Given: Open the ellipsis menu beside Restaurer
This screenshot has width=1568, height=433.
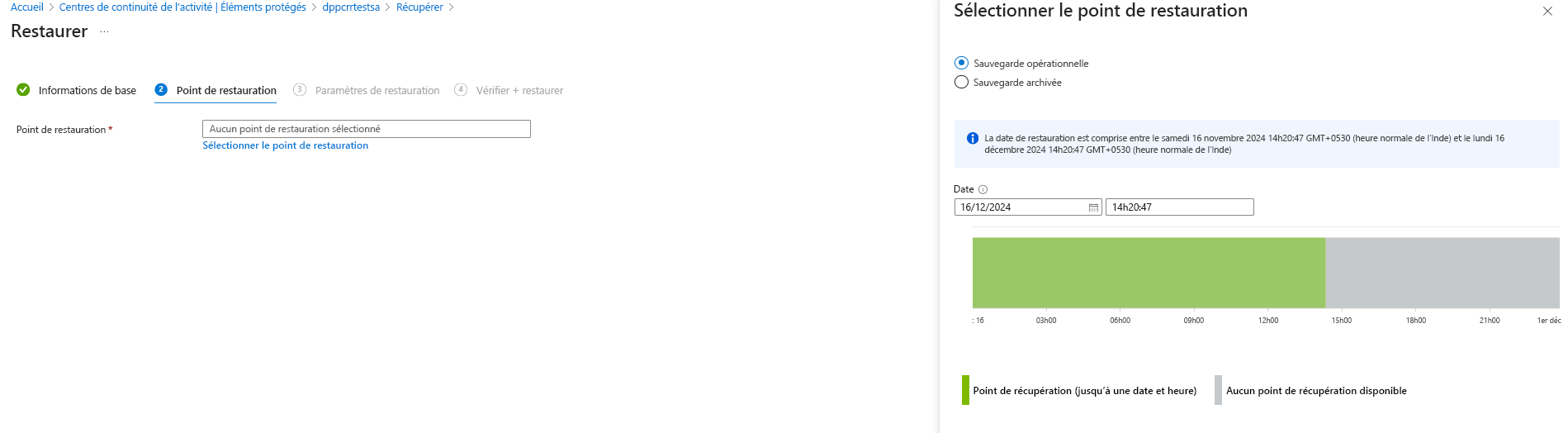Looking at the screenshot, I should point(104,31).
